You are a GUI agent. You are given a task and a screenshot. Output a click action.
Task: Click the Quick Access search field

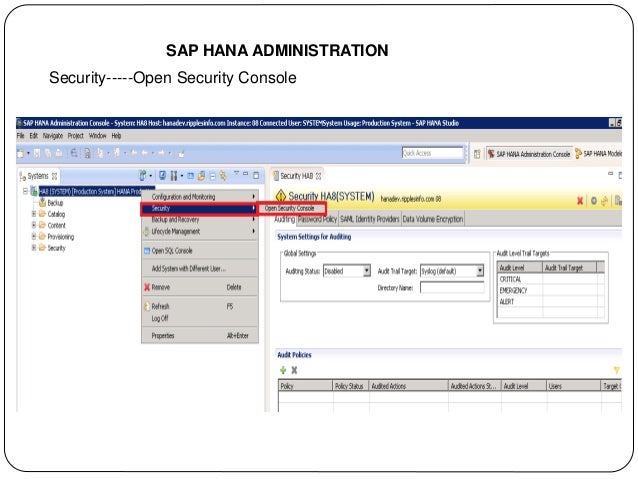[x=433, y=153]
